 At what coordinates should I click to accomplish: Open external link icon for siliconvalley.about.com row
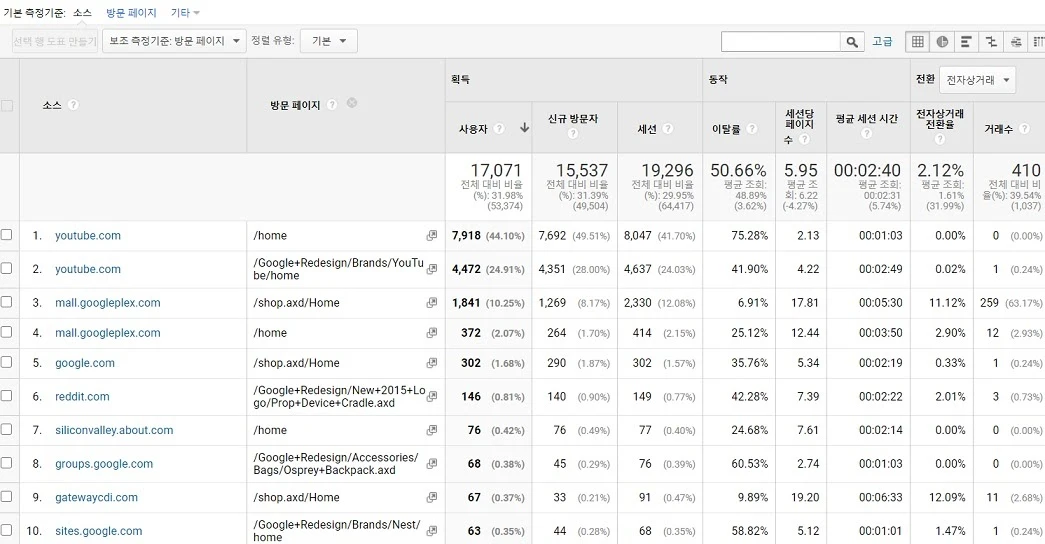tap(432, 430)
